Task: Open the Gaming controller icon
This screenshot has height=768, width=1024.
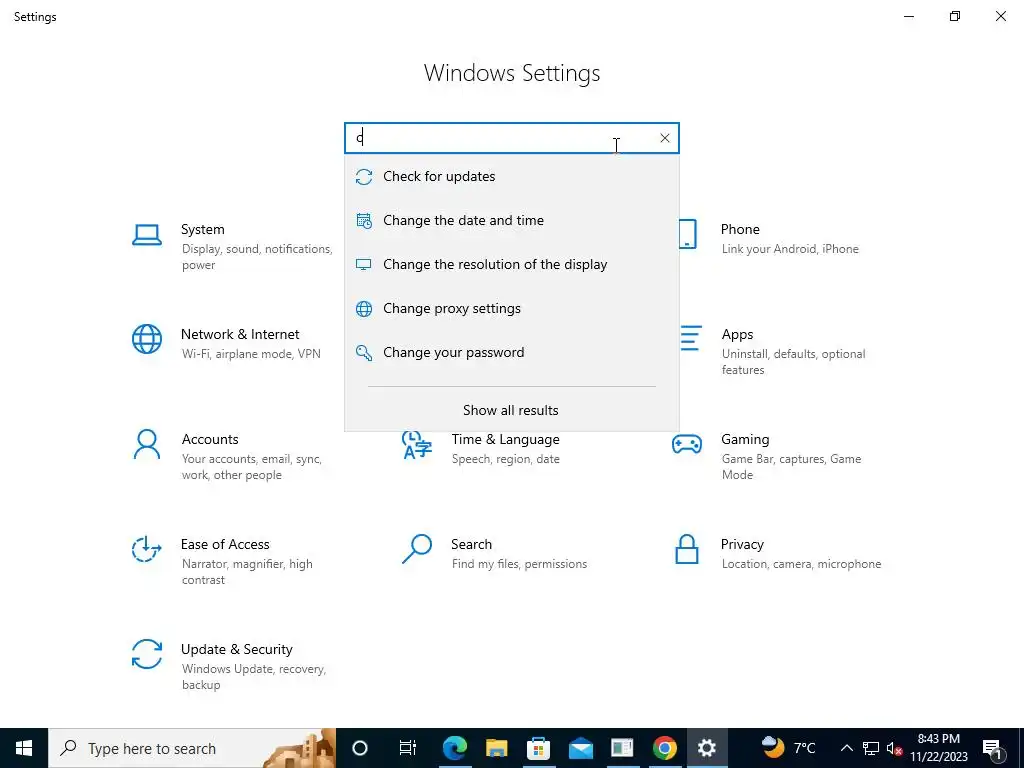Action: [687, 445]
